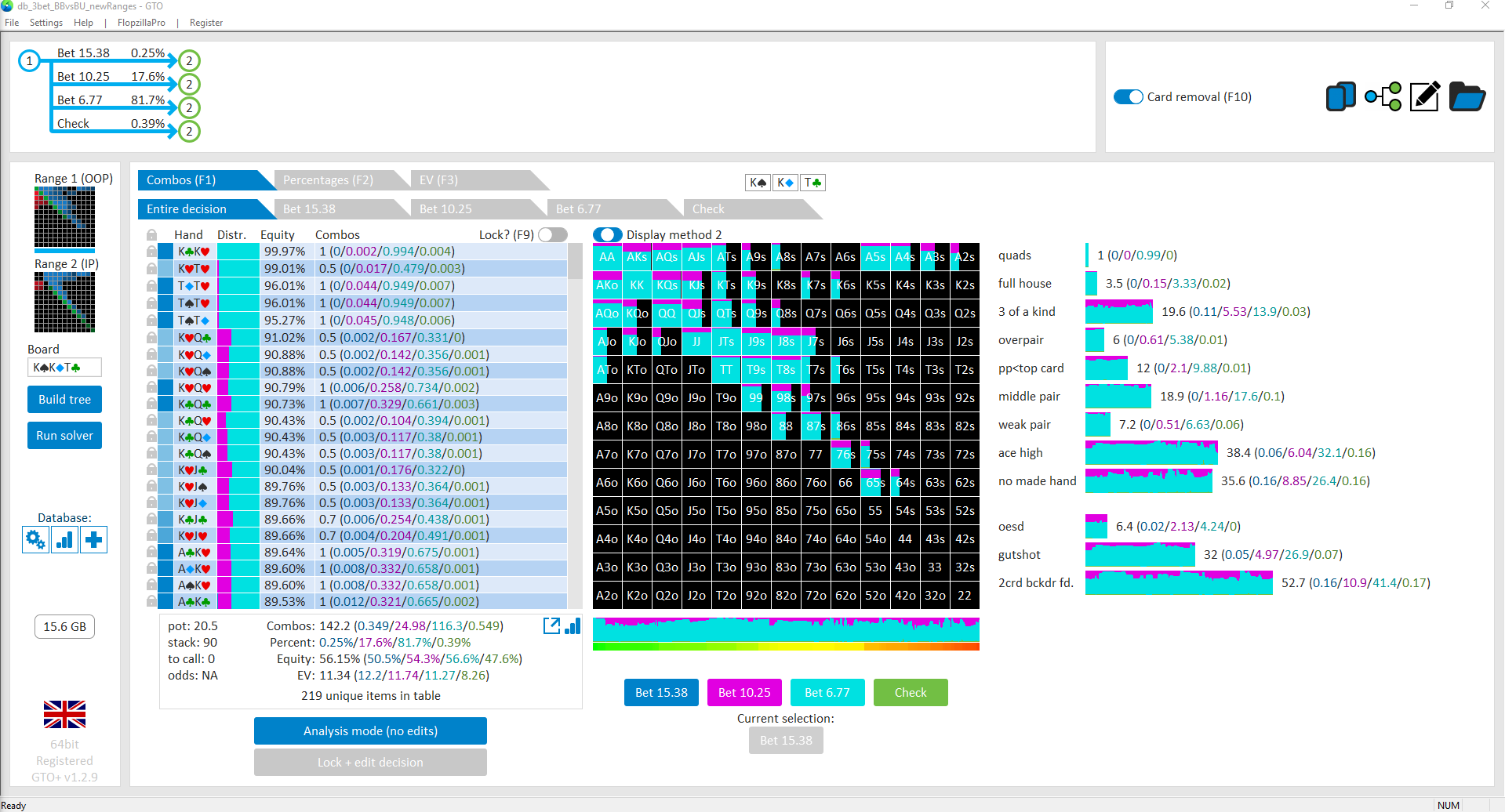Open the Register menu item

pos(206,23)
